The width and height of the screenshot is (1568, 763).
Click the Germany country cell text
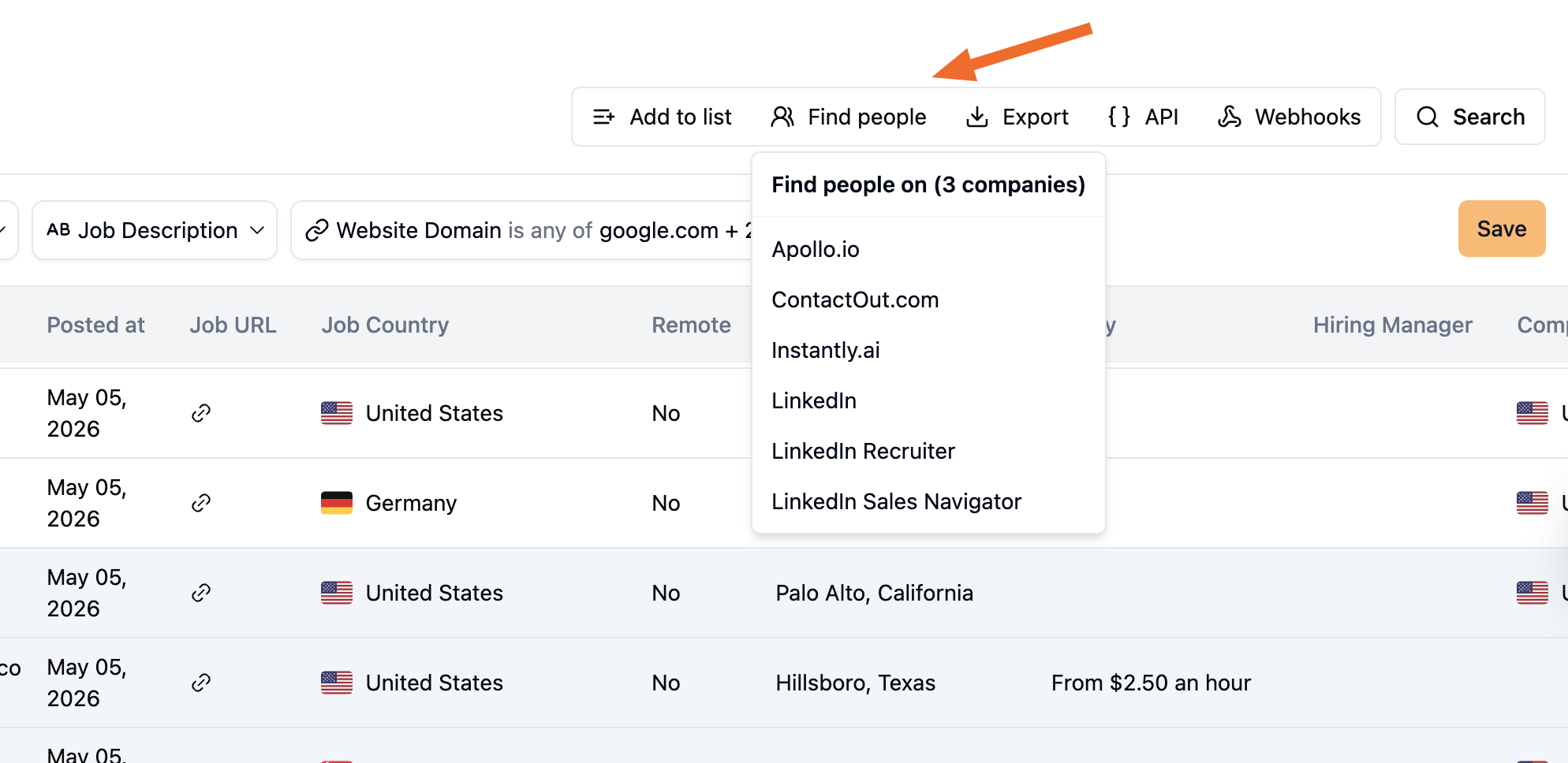click(411, 503)
